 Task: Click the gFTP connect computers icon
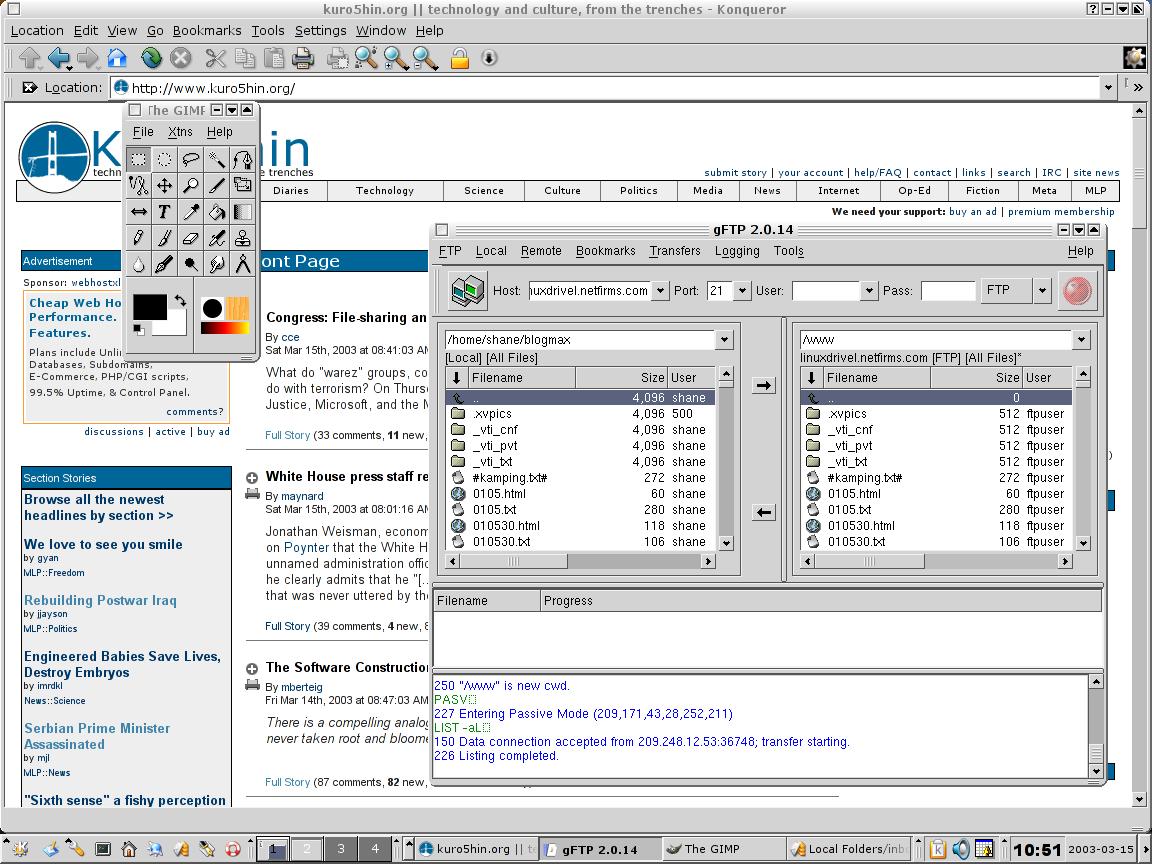pyautogui.click(x=467, y=290)
